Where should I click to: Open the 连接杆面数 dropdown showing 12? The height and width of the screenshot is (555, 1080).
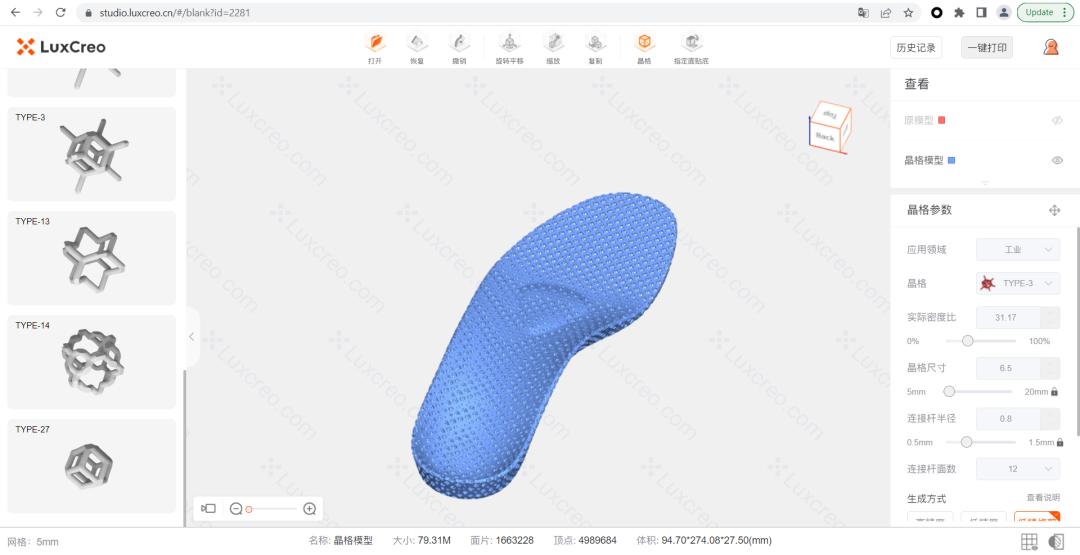pos(1017,469)
